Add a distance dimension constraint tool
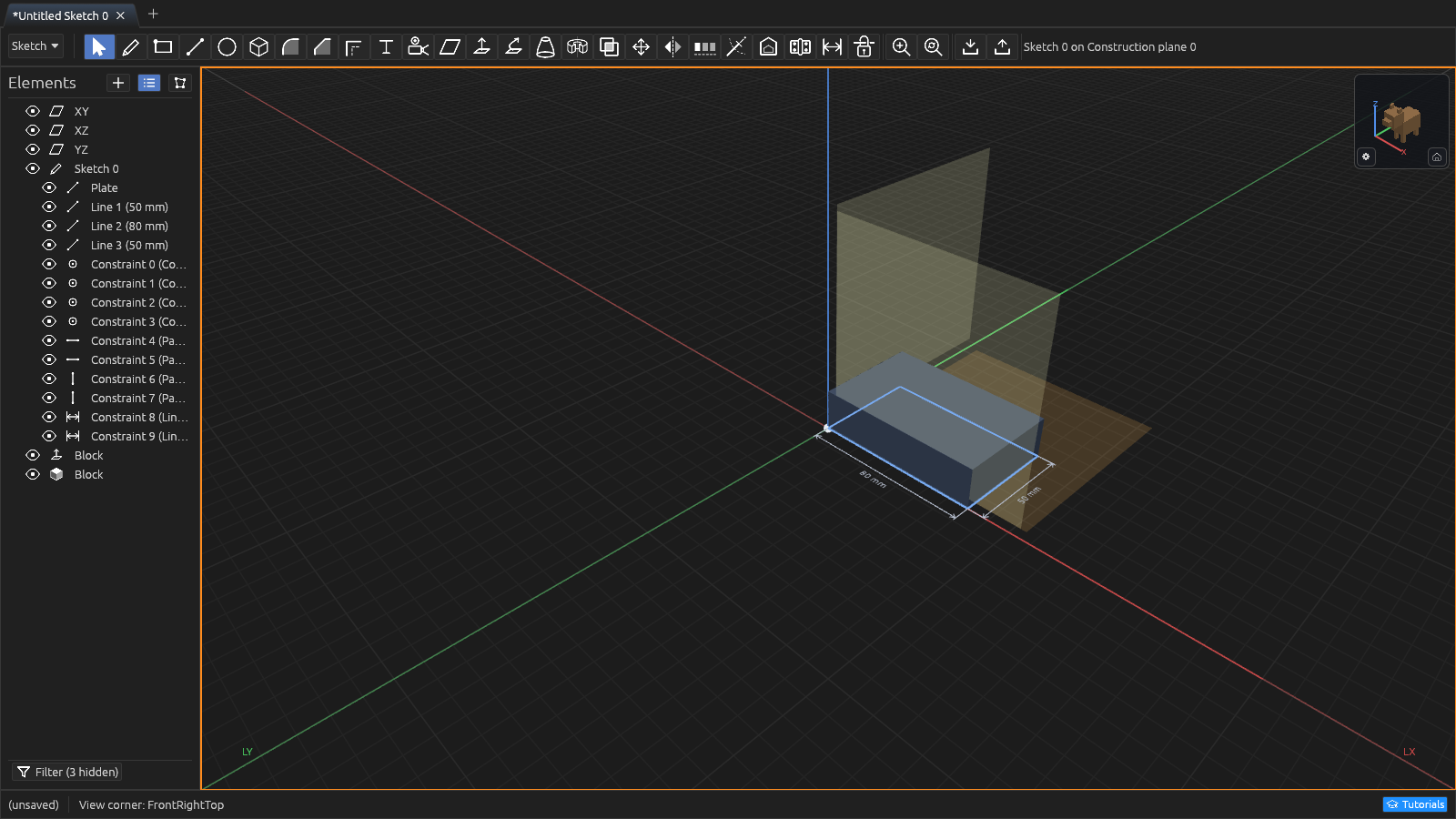The width and height of the screenshot is (1456, 819). click(832, 46)
